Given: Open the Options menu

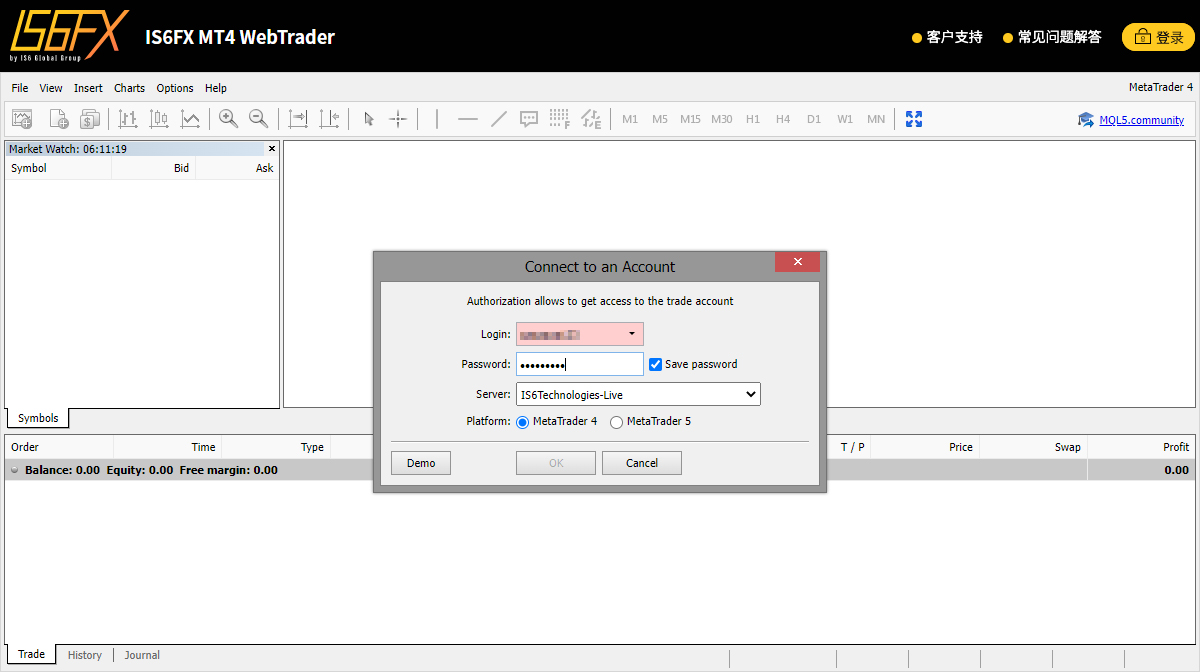Looking at the screenshot, I should click(x=175, y=88).
